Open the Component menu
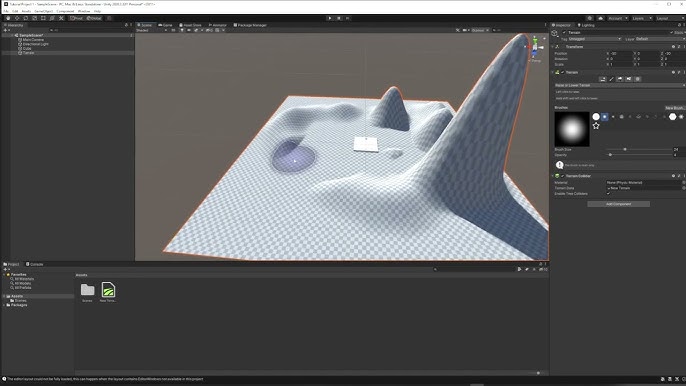 point(65,11)
